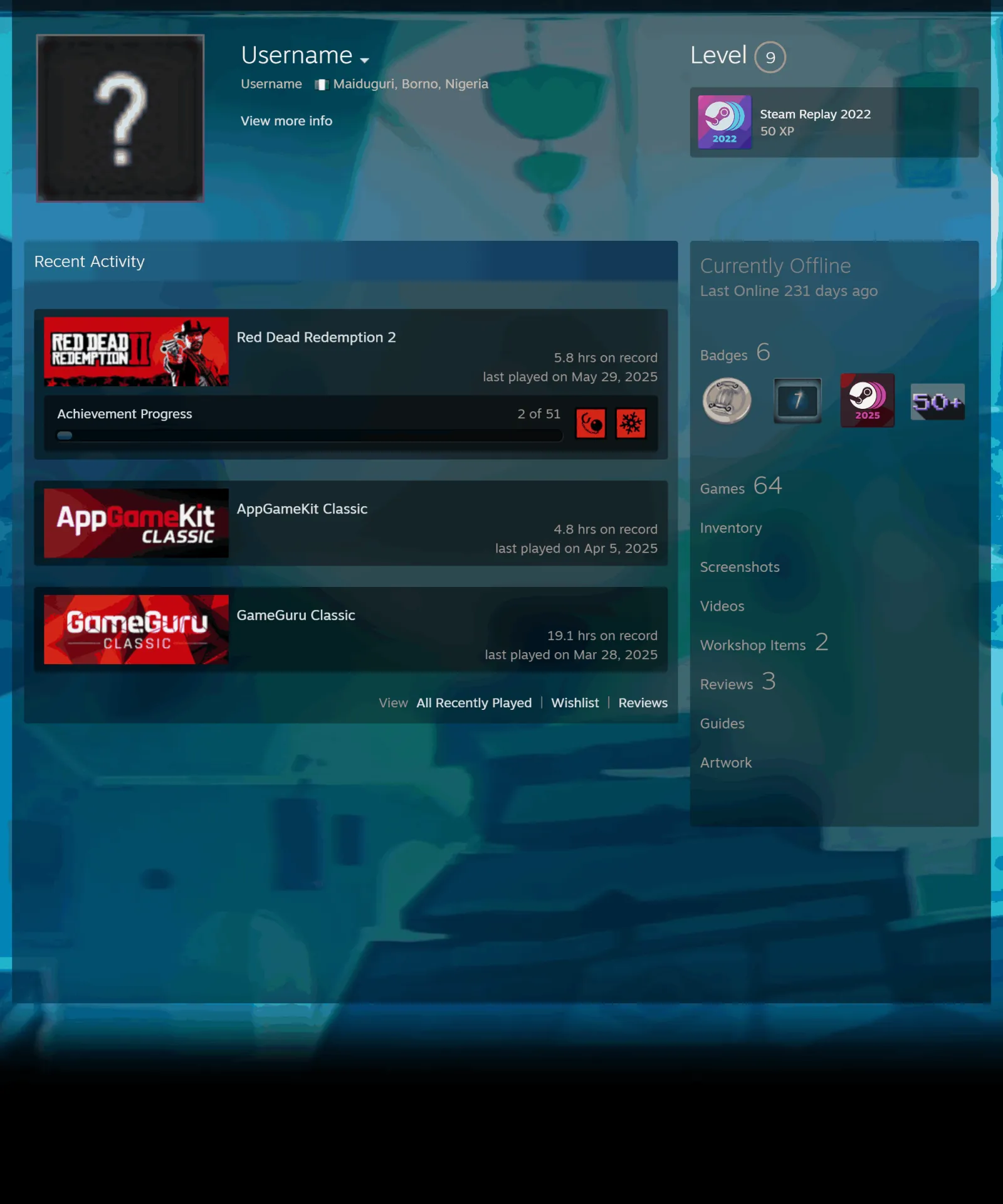1003x1204 pixels.
Task: Open Reviews 3 in the sidebar
Action: 738,682
